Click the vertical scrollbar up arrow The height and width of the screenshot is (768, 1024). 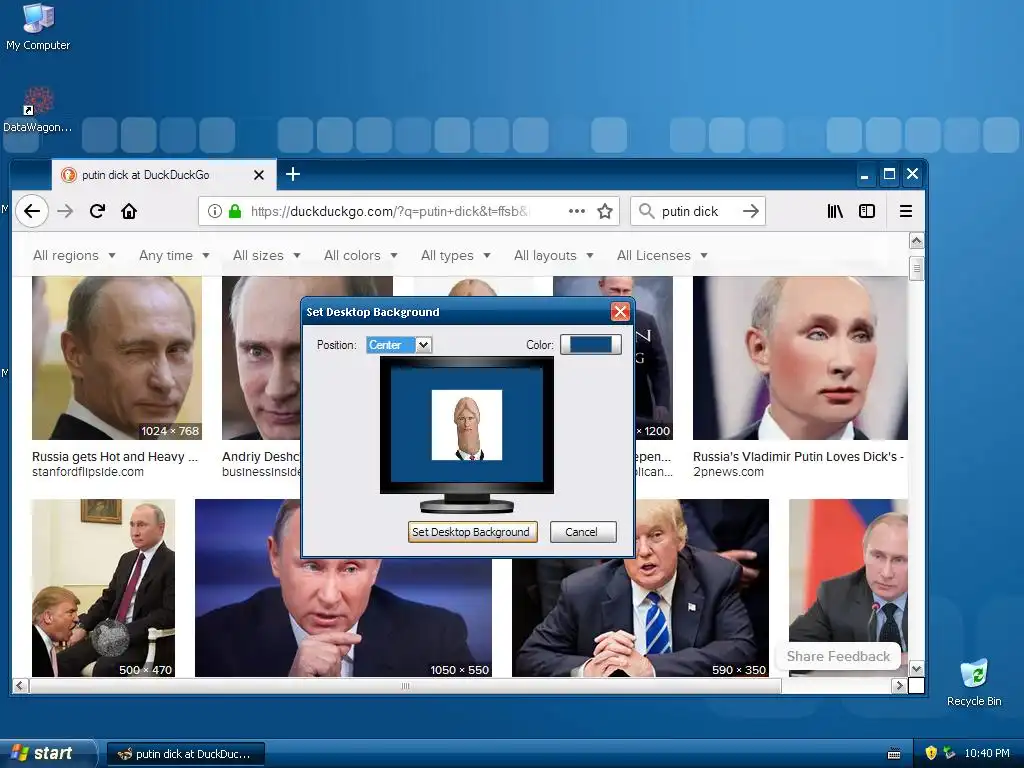(x=916, y=241)
